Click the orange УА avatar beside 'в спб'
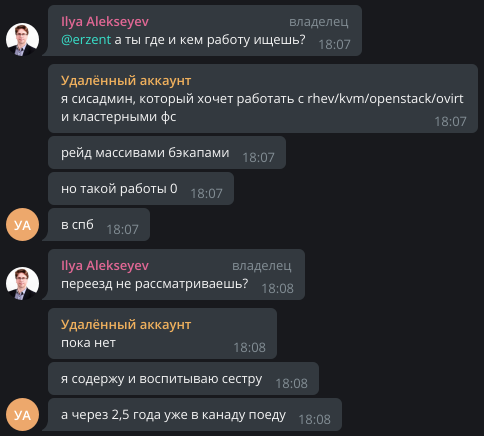Viewport: 484px width, 436px height. coord(22,224)
